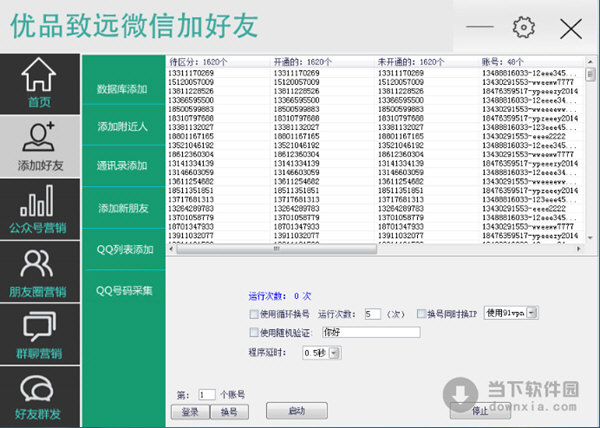Open the 程序延时 0.5秒 dropdown

click(x=321, y=353)
